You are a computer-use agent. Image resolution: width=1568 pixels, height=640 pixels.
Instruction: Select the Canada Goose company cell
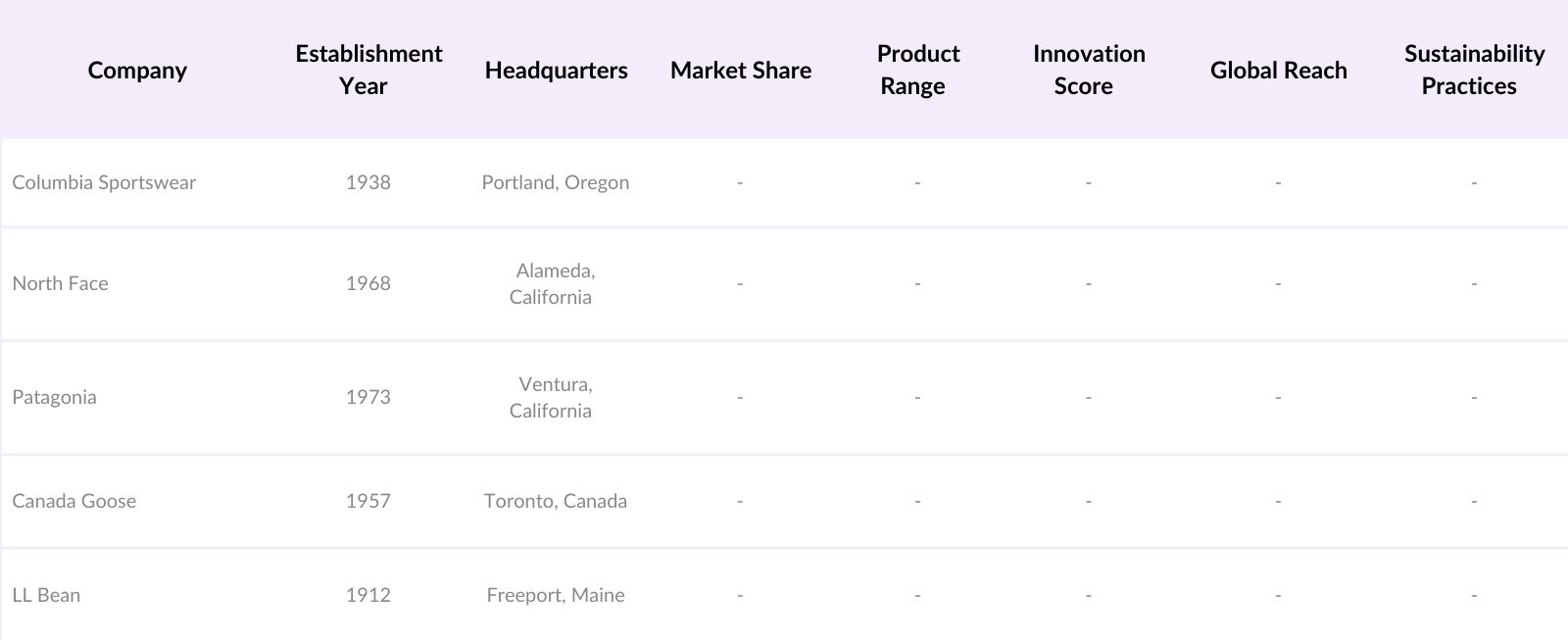[74, 501]
